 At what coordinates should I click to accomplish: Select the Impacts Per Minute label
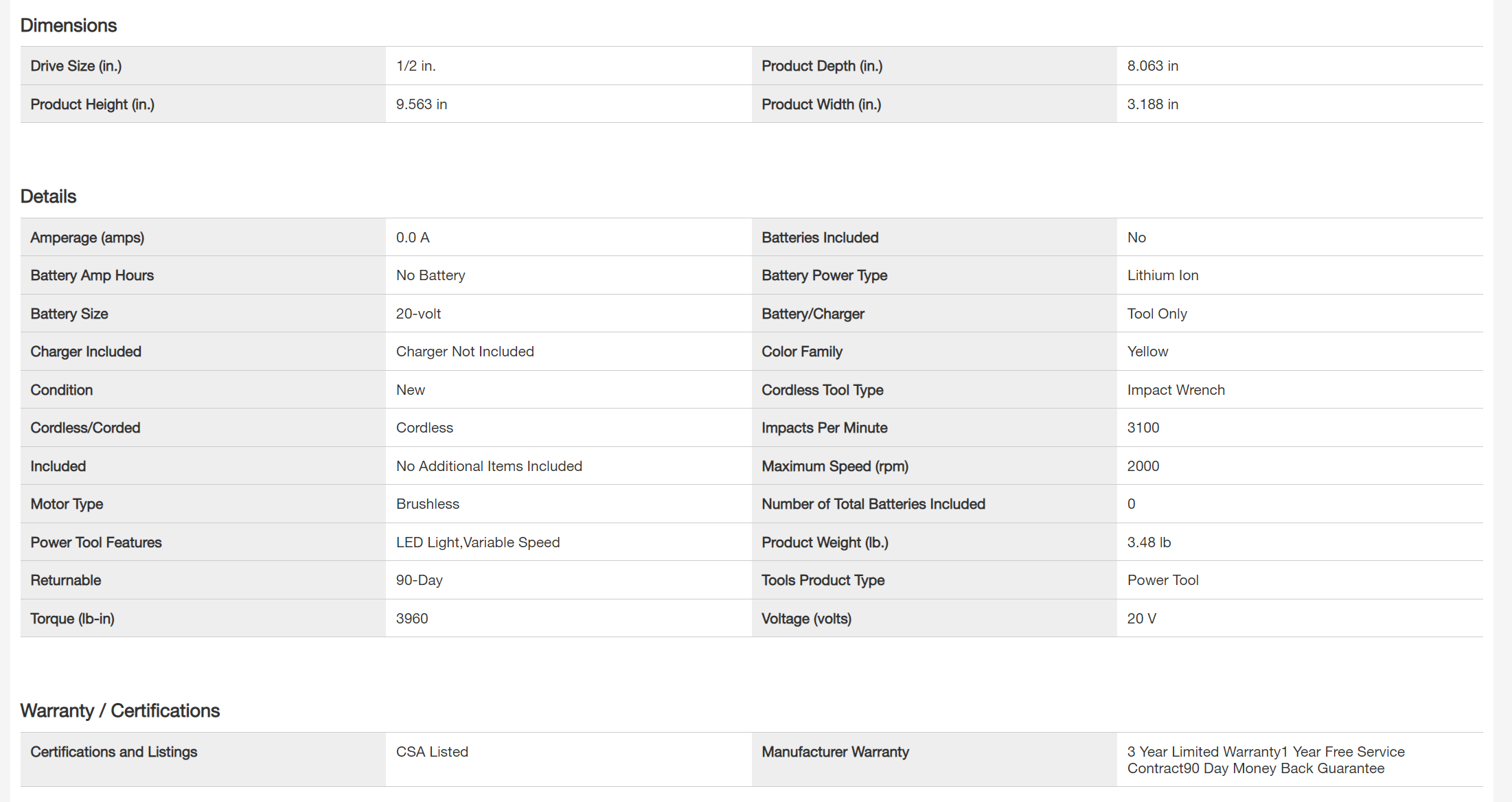824,428
